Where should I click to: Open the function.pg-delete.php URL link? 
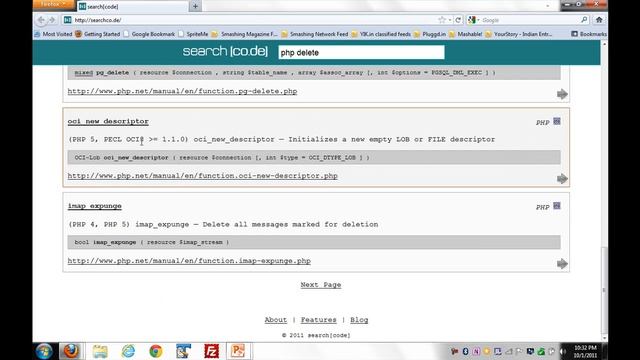[x=182, y=91]
